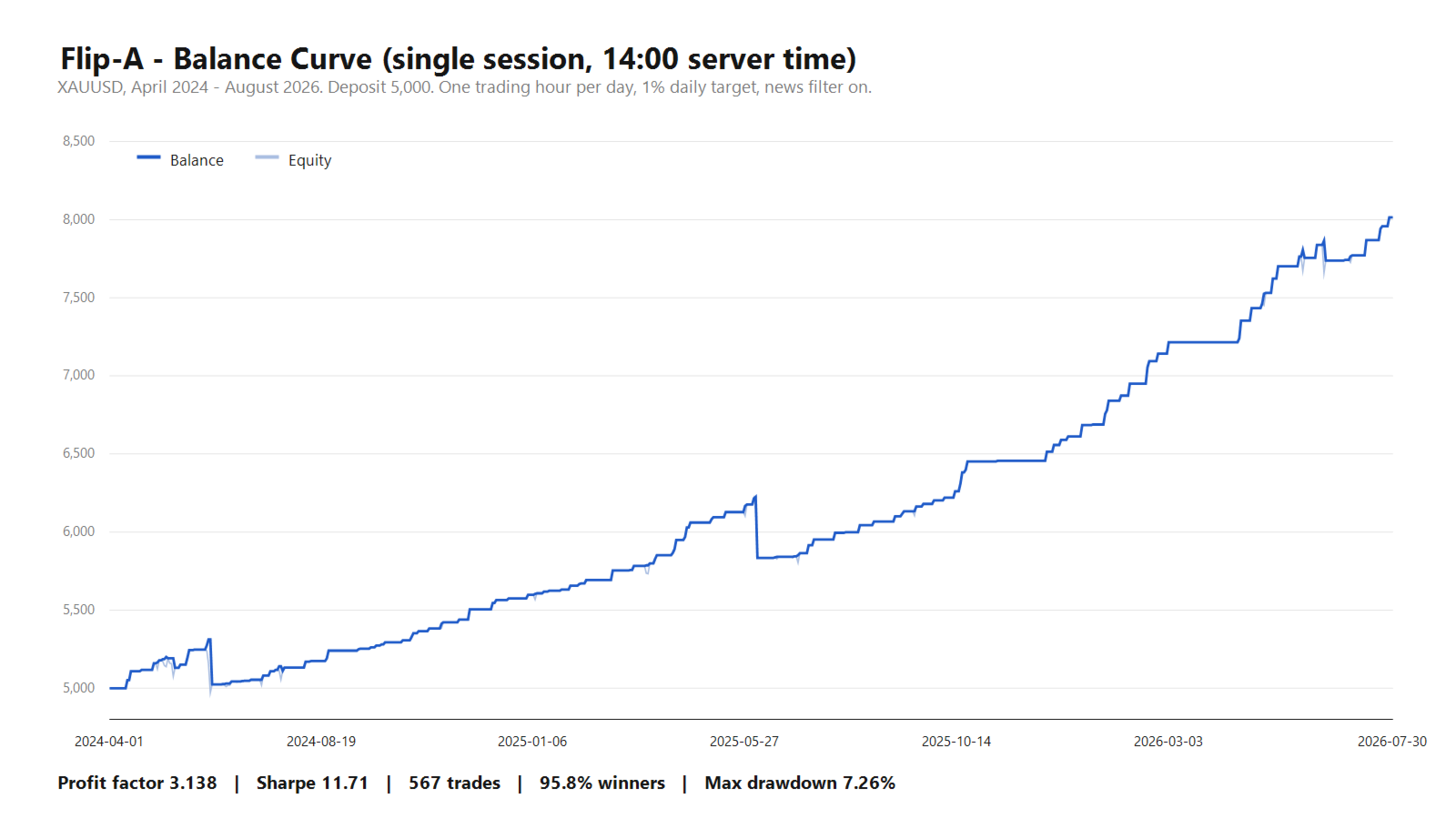This screenshot has width=1456, height=819.
Task: Click the "2025-01-06" date on the x-axis
Action: [532, 742]
